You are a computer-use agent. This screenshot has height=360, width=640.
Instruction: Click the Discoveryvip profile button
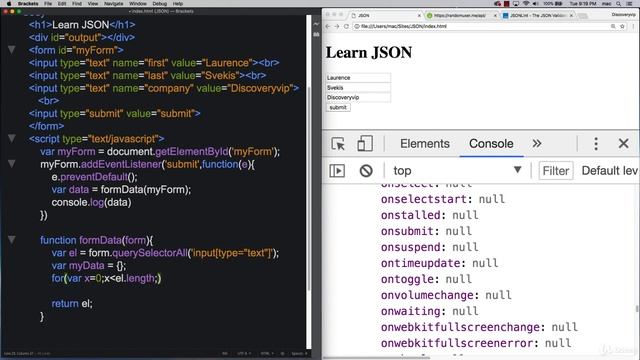point(623,15)
